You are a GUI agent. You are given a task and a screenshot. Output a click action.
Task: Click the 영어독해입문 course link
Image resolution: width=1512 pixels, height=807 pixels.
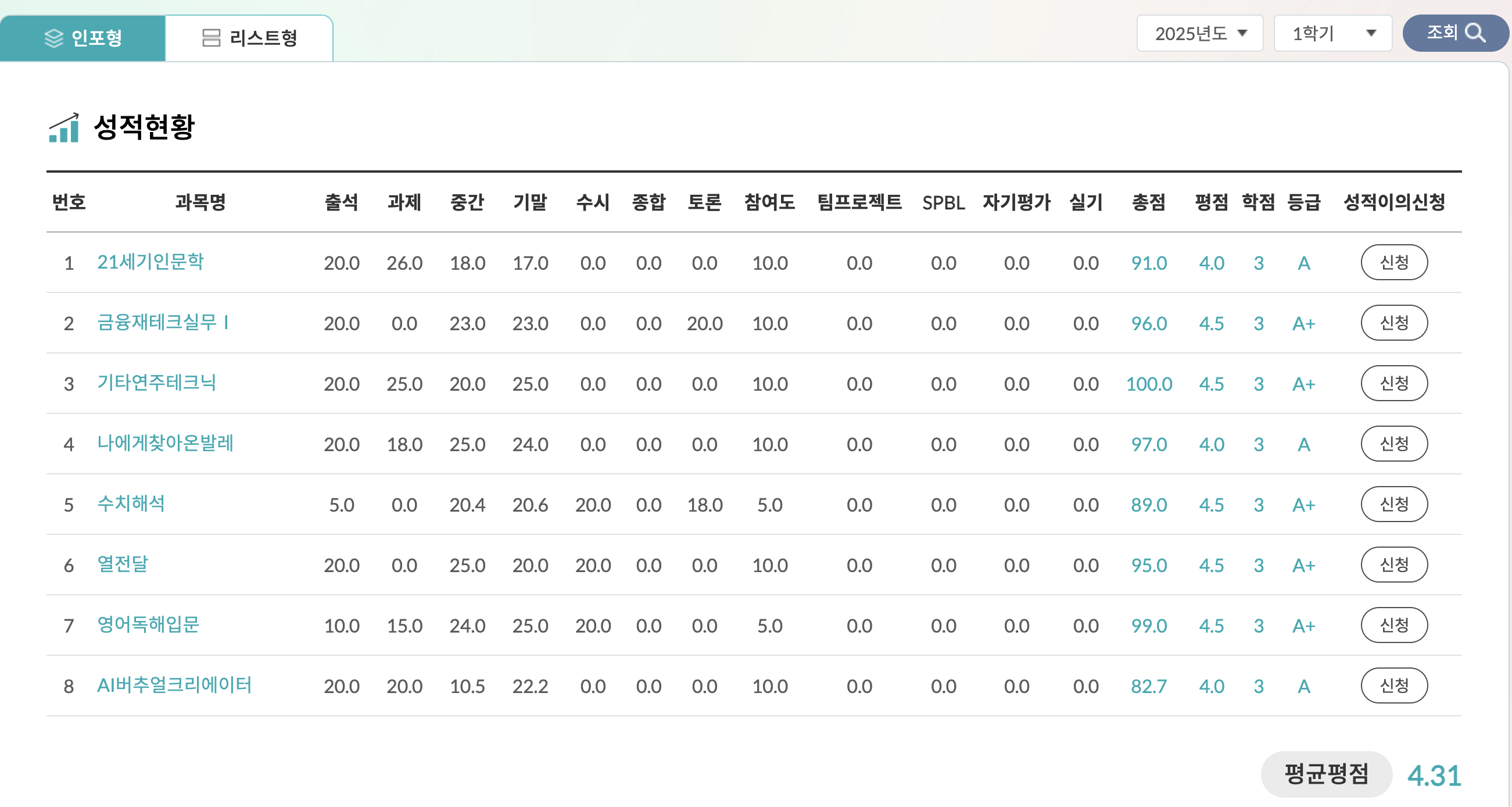(148, 626)
